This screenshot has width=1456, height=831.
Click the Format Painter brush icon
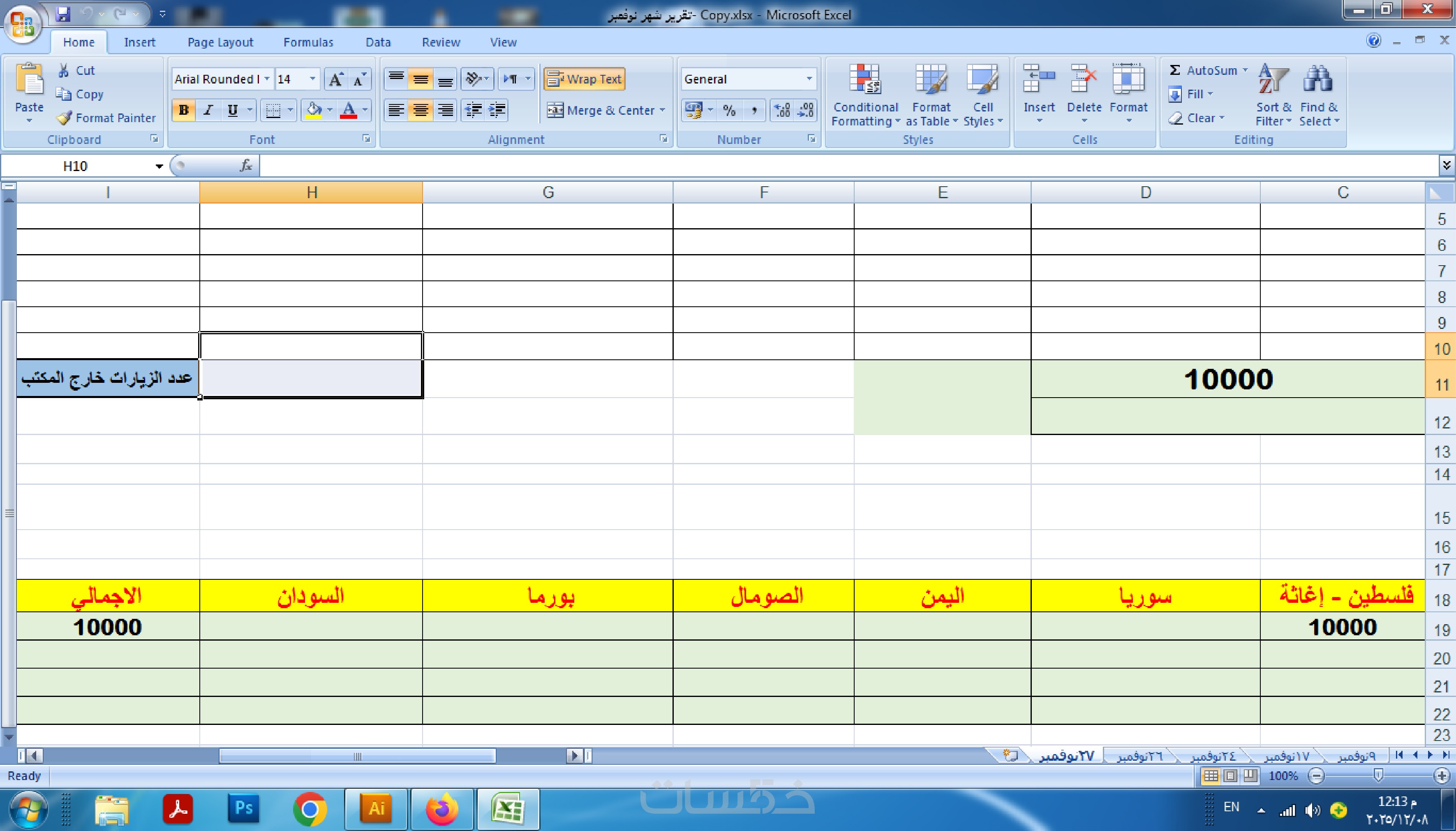point(65,118)
